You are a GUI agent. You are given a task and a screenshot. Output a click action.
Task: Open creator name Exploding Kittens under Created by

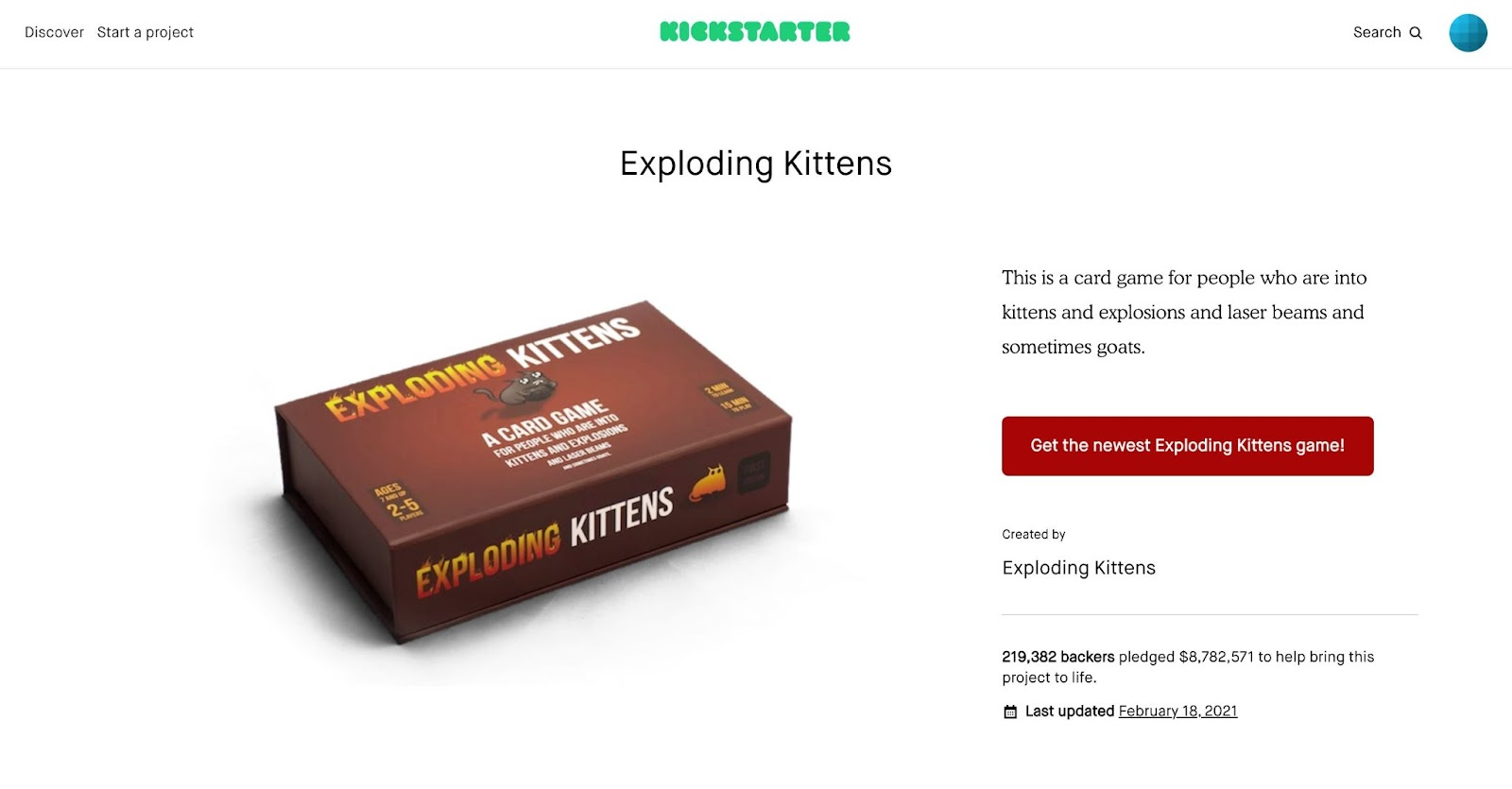point(1078,568)
